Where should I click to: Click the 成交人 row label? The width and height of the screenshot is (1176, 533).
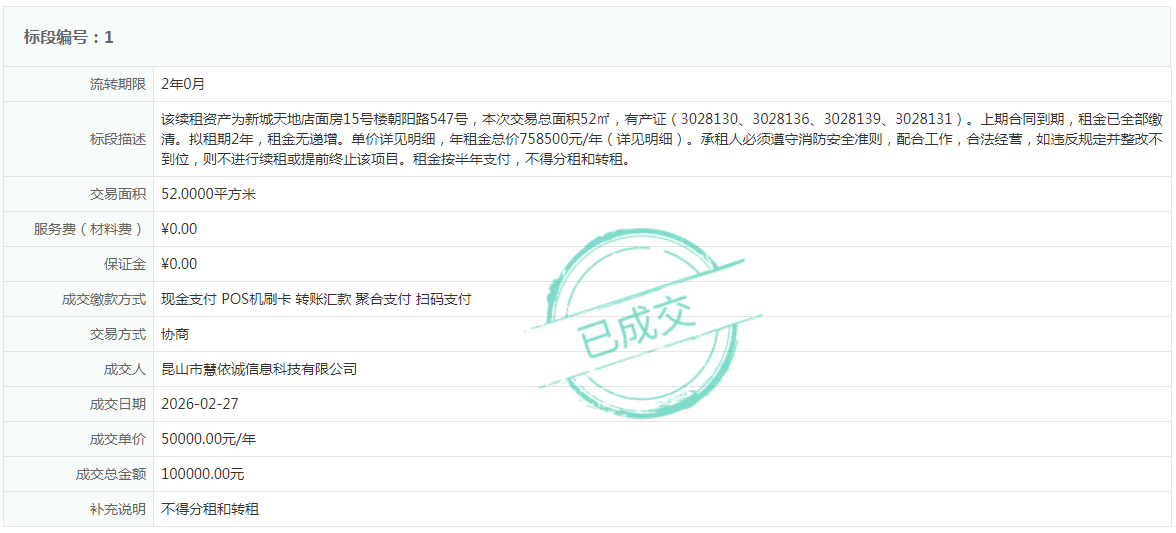(x=125, y=369)
